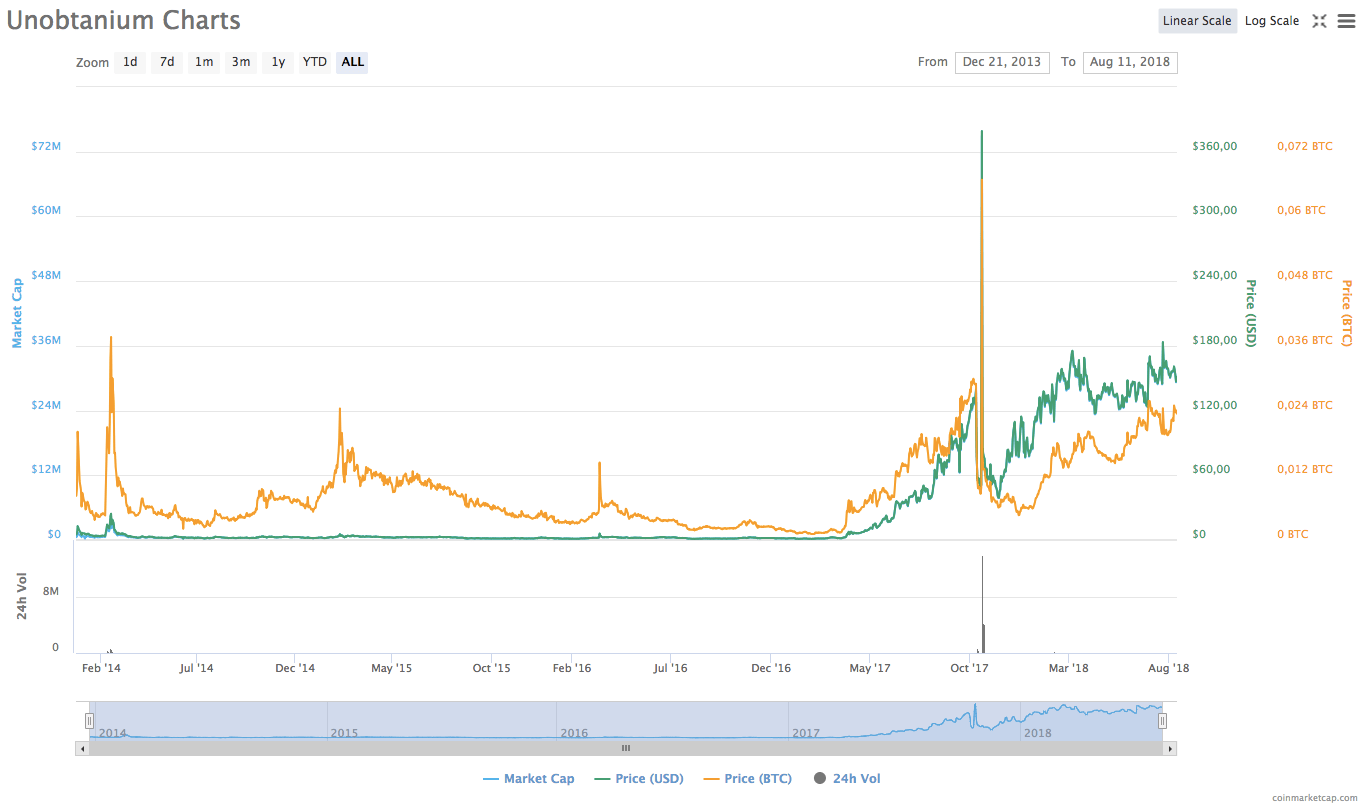Toggle Price (BTC) series in legend
Screen dimensions: 1368x806
tap(748, 779)
